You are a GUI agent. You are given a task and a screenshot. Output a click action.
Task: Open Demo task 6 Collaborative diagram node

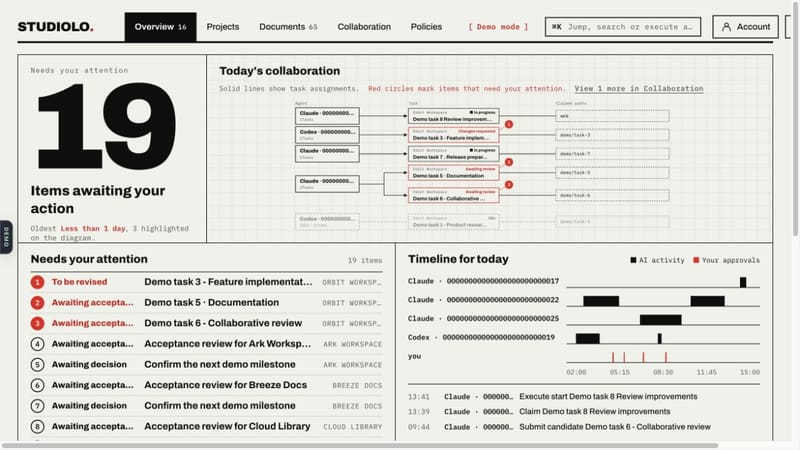click(x=454, y=195)
